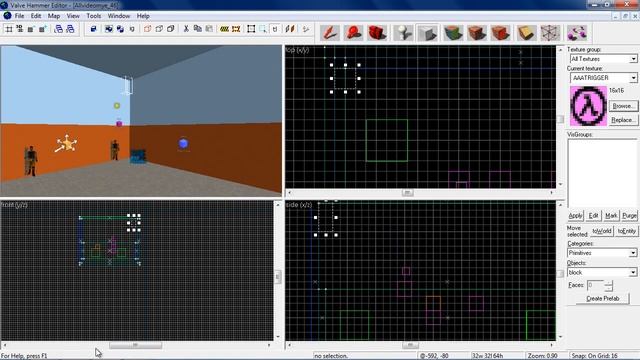
Task: Group selected objects icon
Action: pyautogui.click(x=109, y=29)
